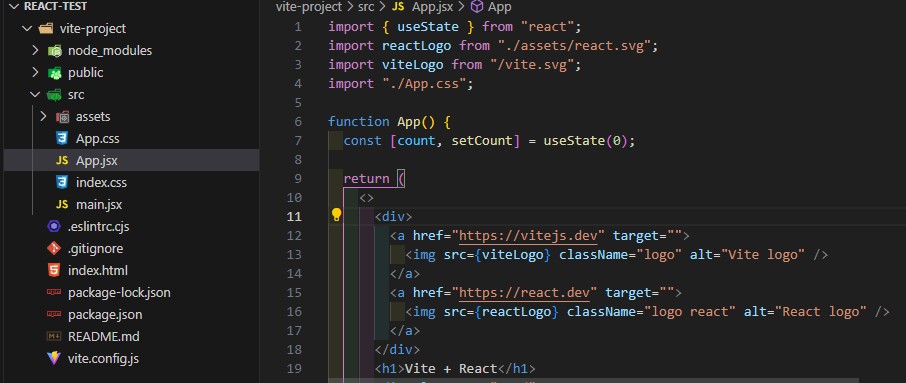
Task: Open the package.json file
Action: coord(105,315)
